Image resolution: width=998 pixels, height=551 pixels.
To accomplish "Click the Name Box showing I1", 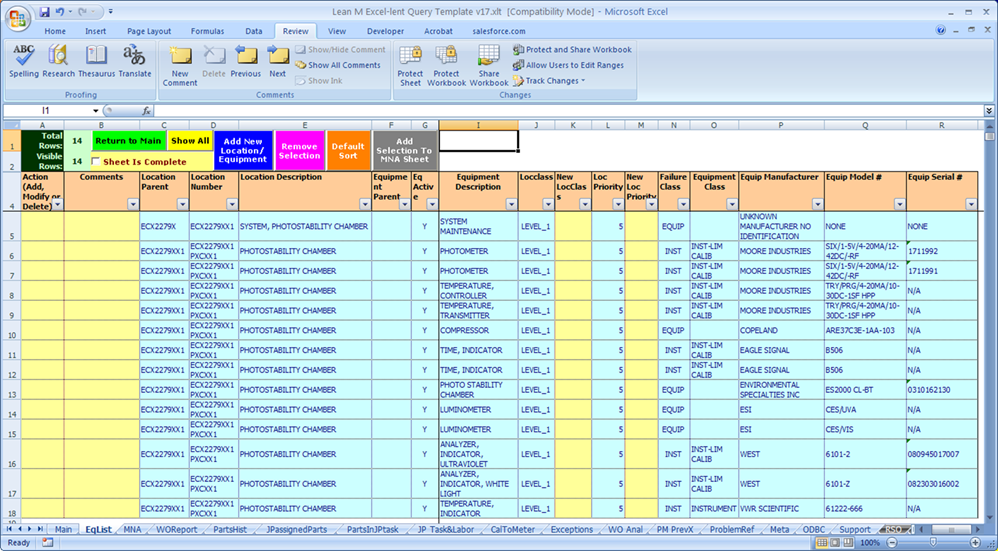I will tap(46, 111).
